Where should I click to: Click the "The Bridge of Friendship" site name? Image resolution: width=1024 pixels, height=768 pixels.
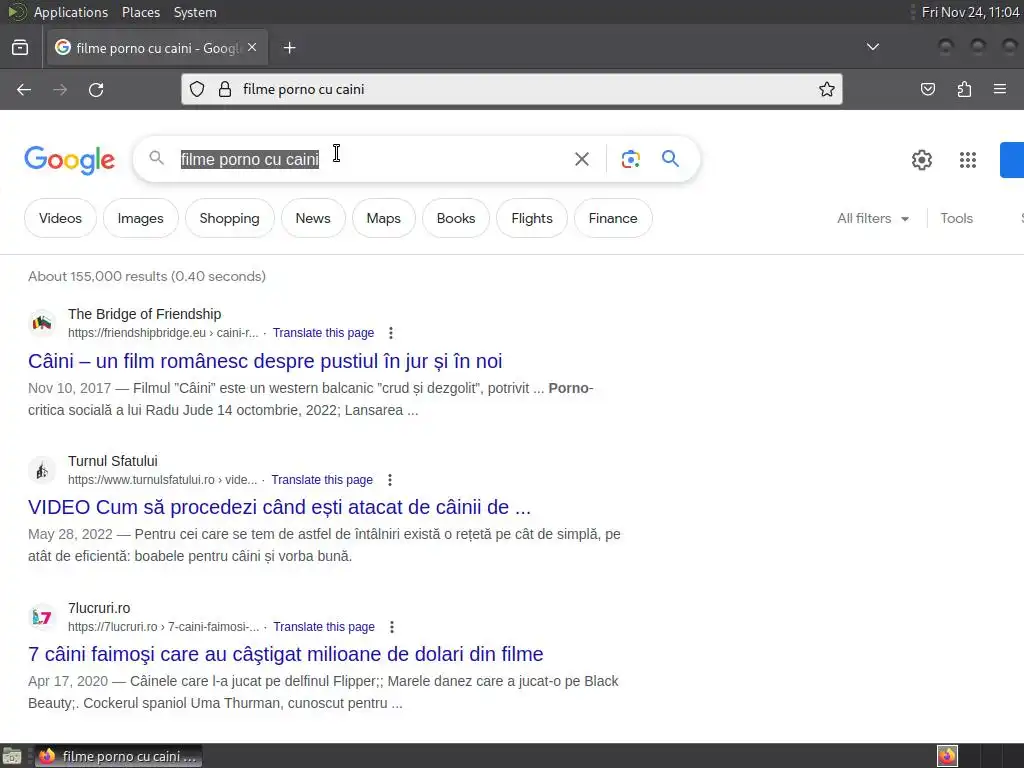[x=144, y=314]
